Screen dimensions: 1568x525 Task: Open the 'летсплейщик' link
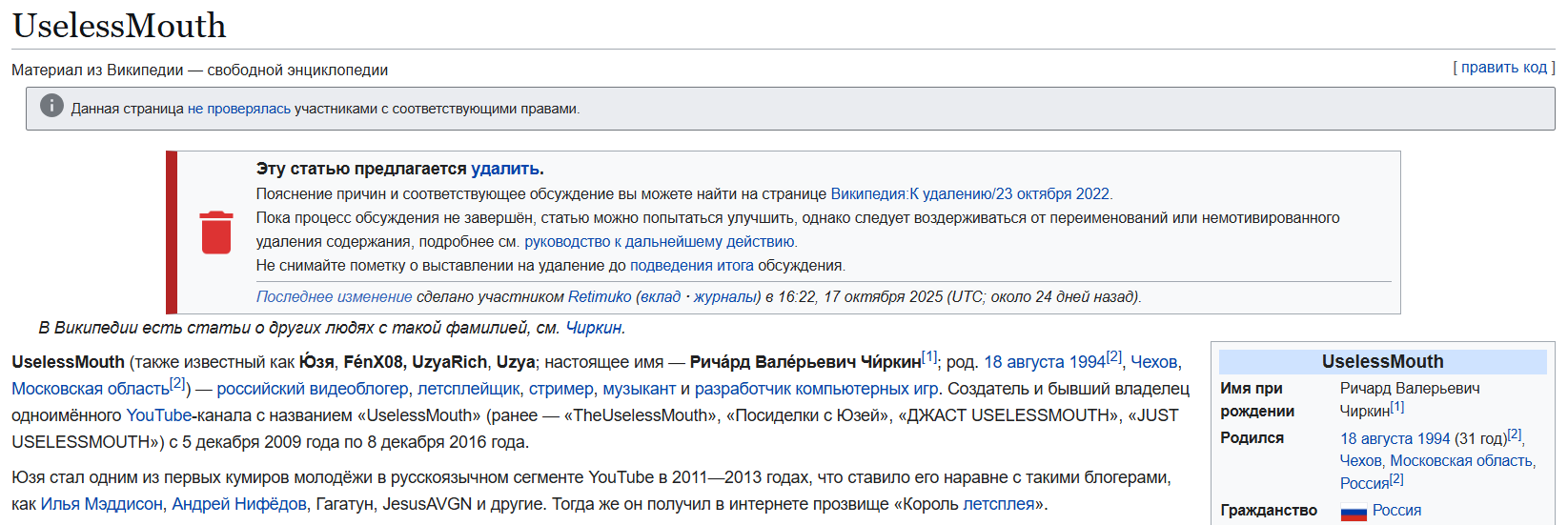click(469, 389)
